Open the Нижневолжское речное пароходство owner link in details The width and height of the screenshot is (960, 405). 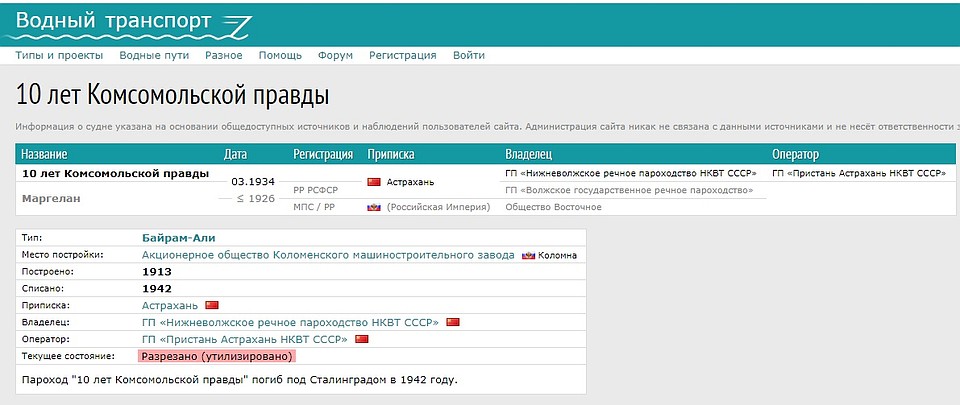[x=290, y=322]
